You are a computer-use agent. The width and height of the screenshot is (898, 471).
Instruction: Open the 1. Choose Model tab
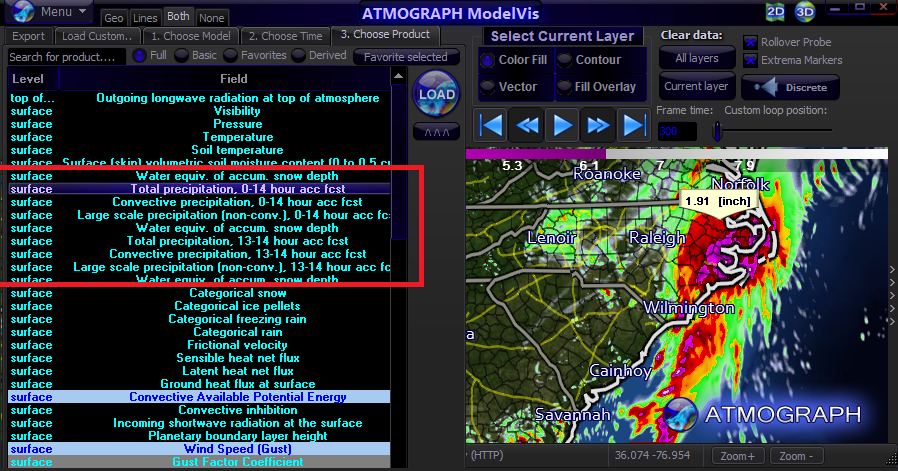pos(191,36)
